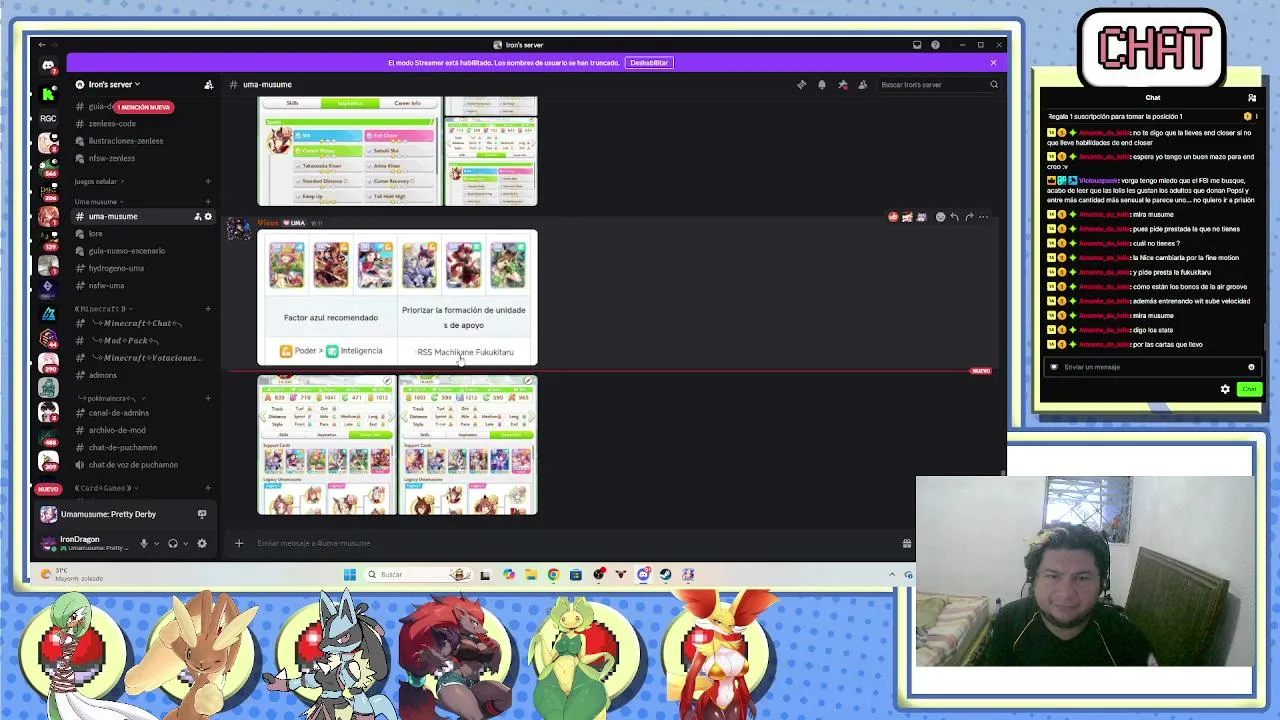Open the Windows Start menu

[349, 575]
